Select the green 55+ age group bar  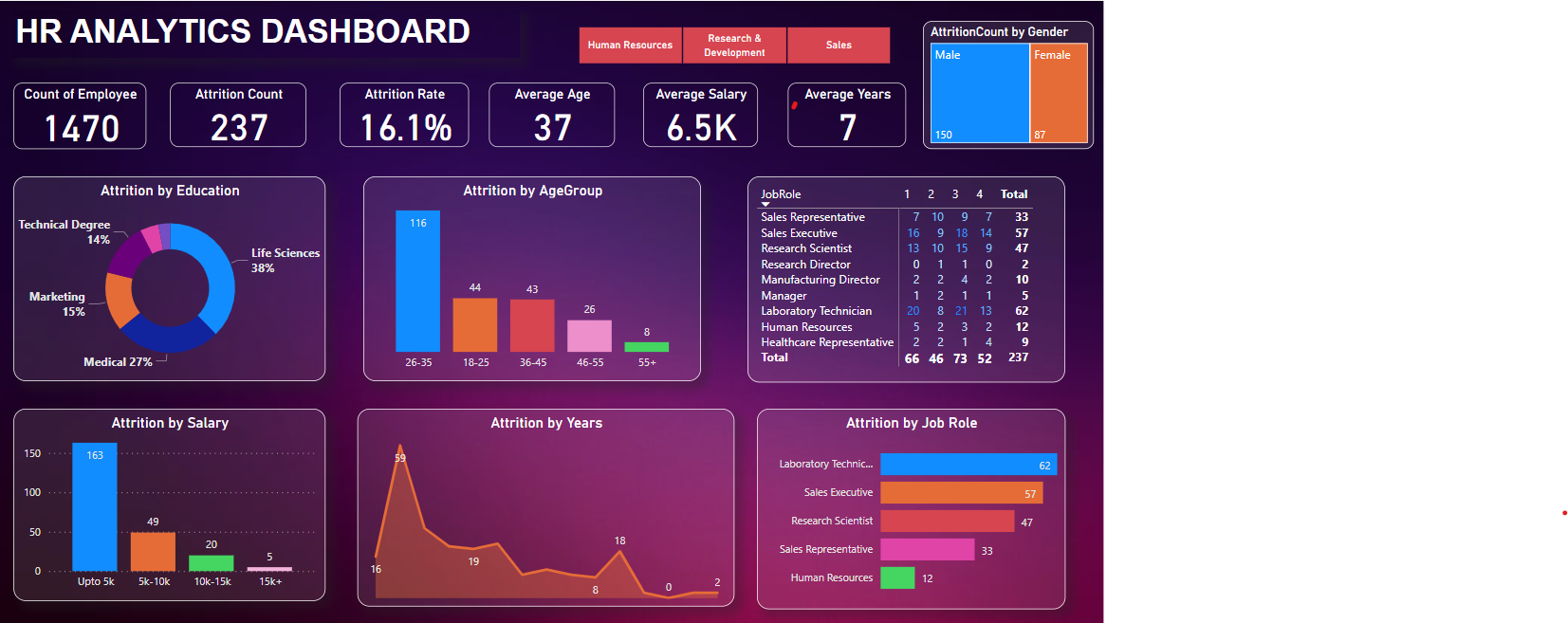tap(647, 347)
